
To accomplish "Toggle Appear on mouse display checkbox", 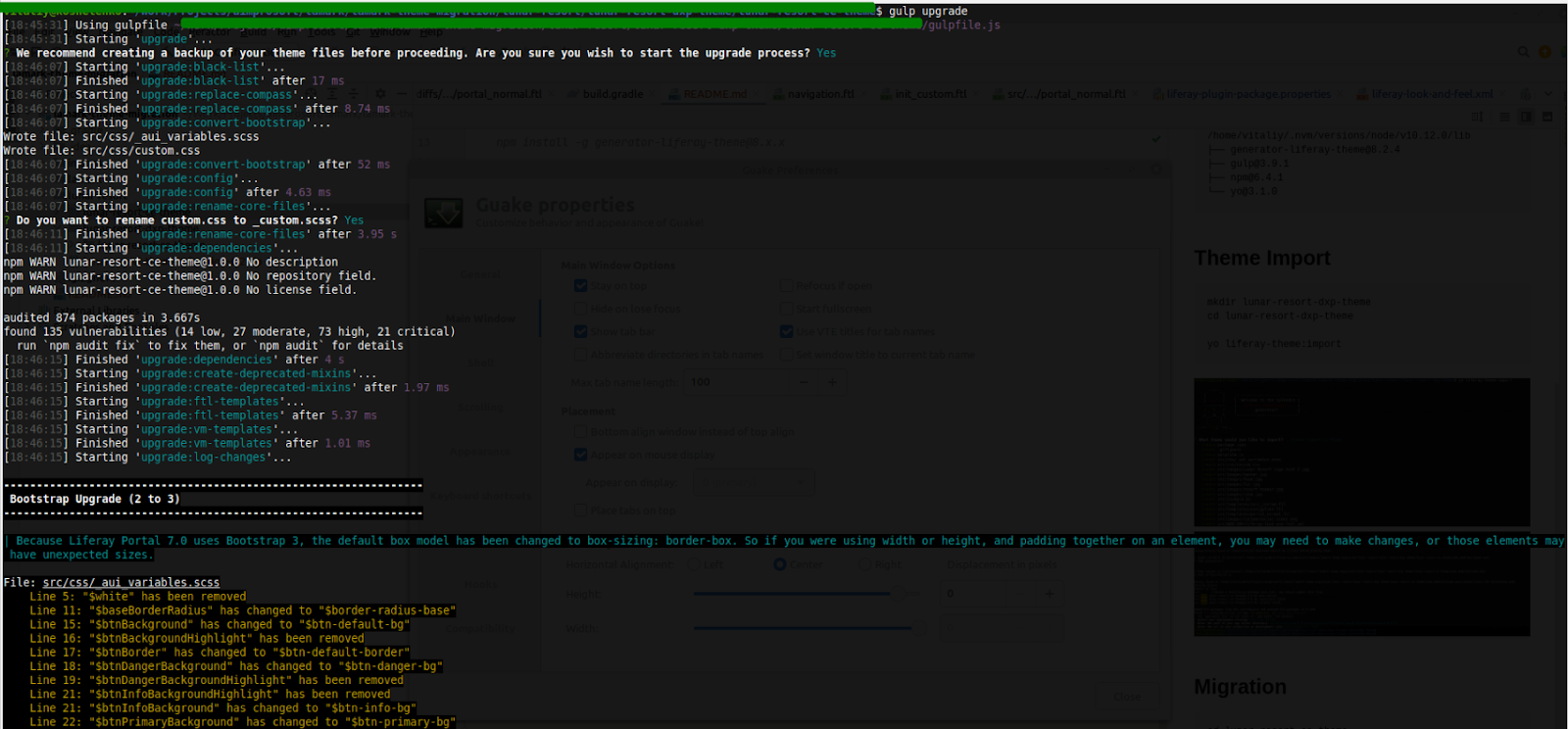I will tap(580, 455).
